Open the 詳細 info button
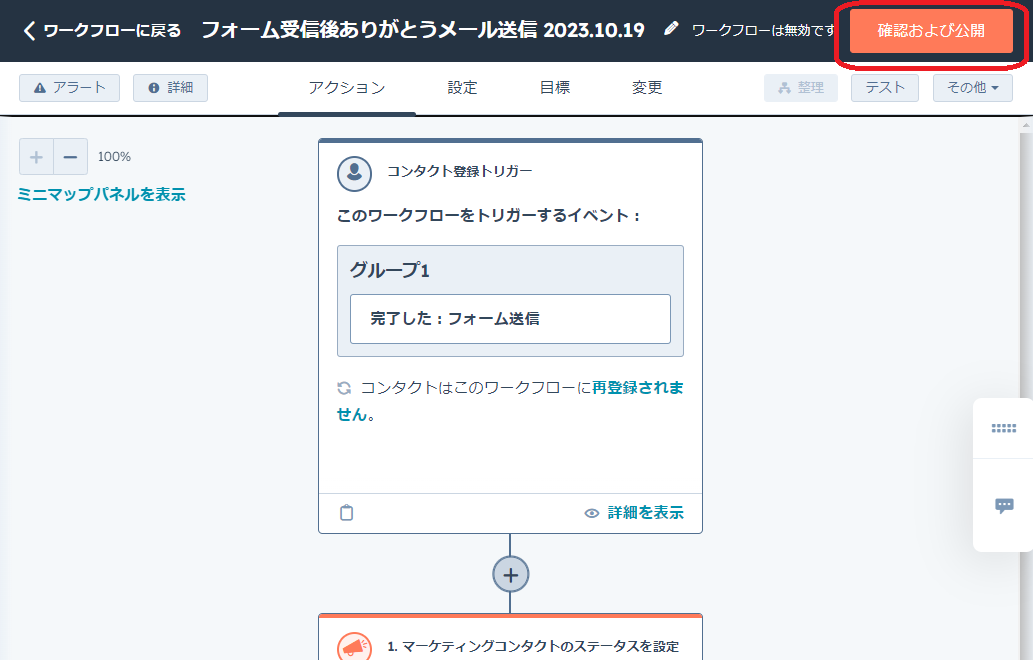 point(170,88)
